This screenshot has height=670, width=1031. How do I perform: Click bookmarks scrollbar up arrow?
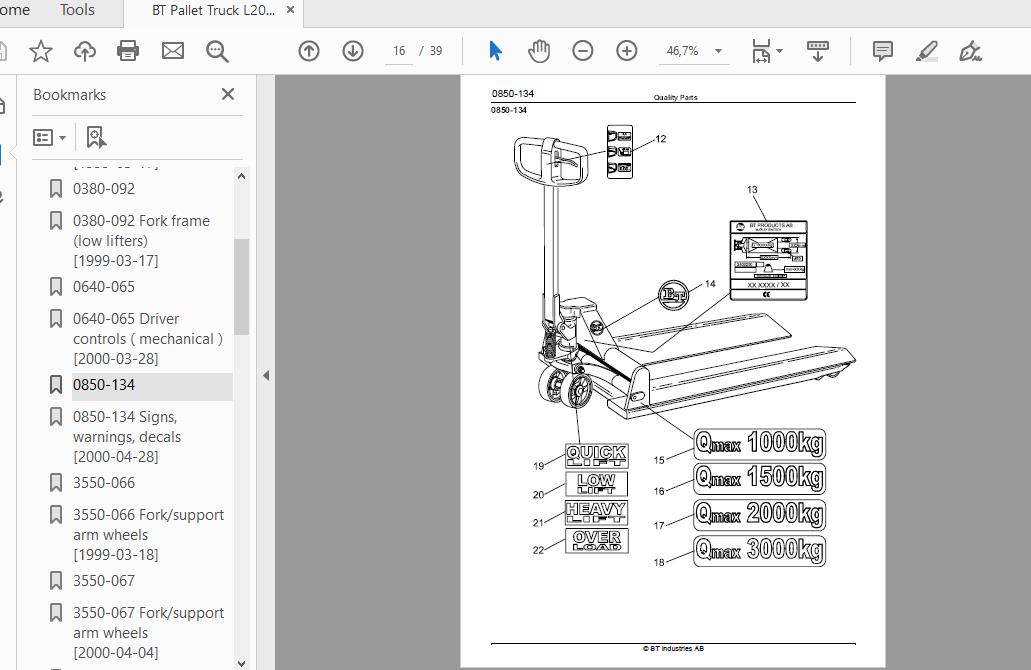(x=241, y=176)
